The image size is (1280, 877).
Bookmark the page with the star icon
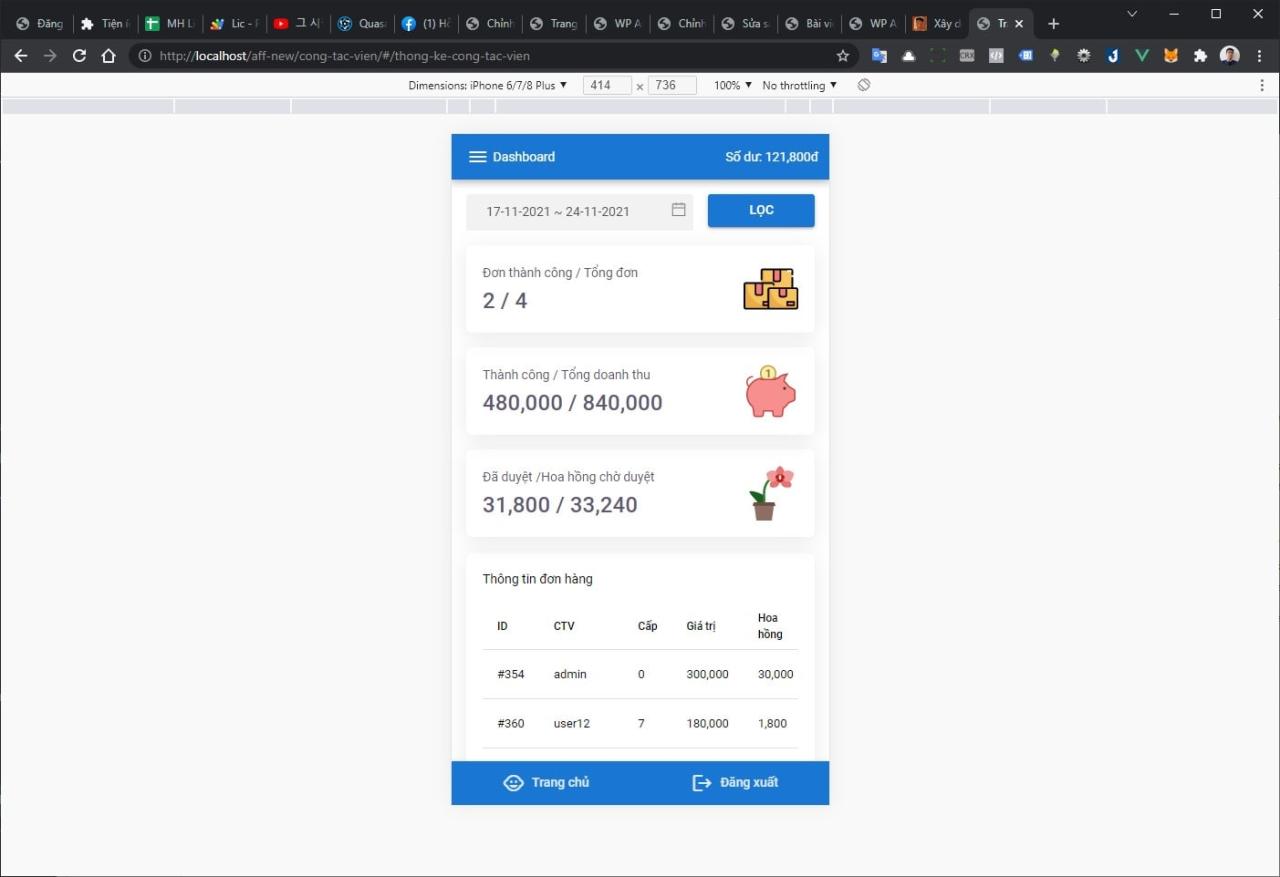843,55
